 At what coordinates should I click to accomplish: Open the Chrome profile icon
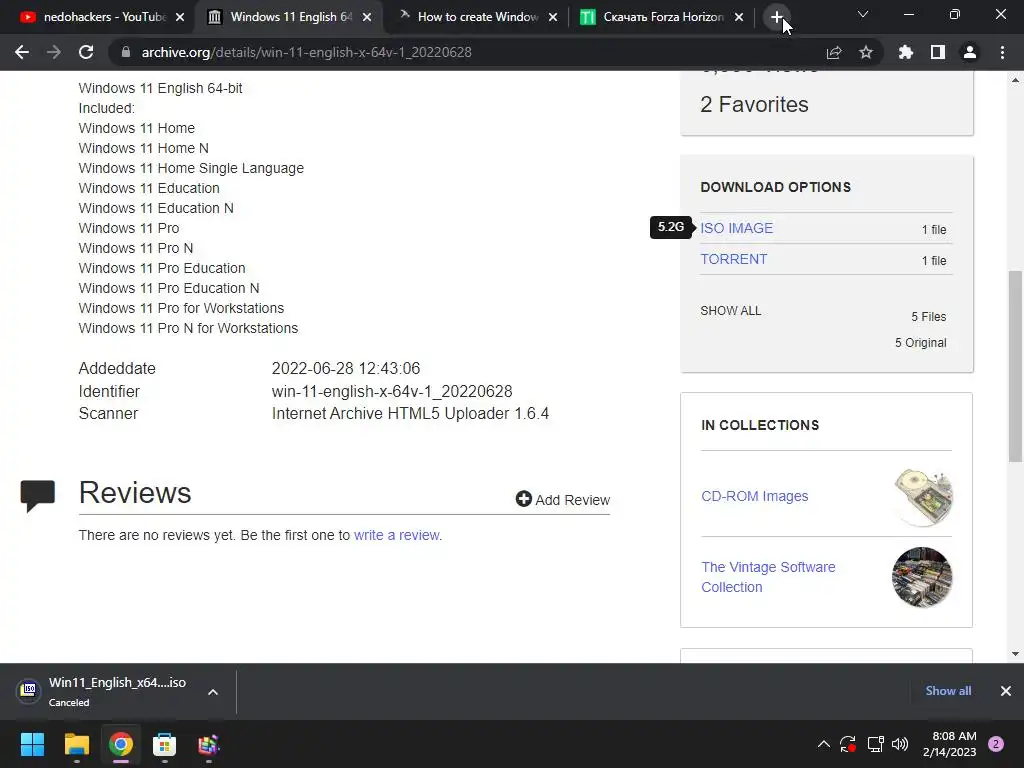click(x=970, y=52)
